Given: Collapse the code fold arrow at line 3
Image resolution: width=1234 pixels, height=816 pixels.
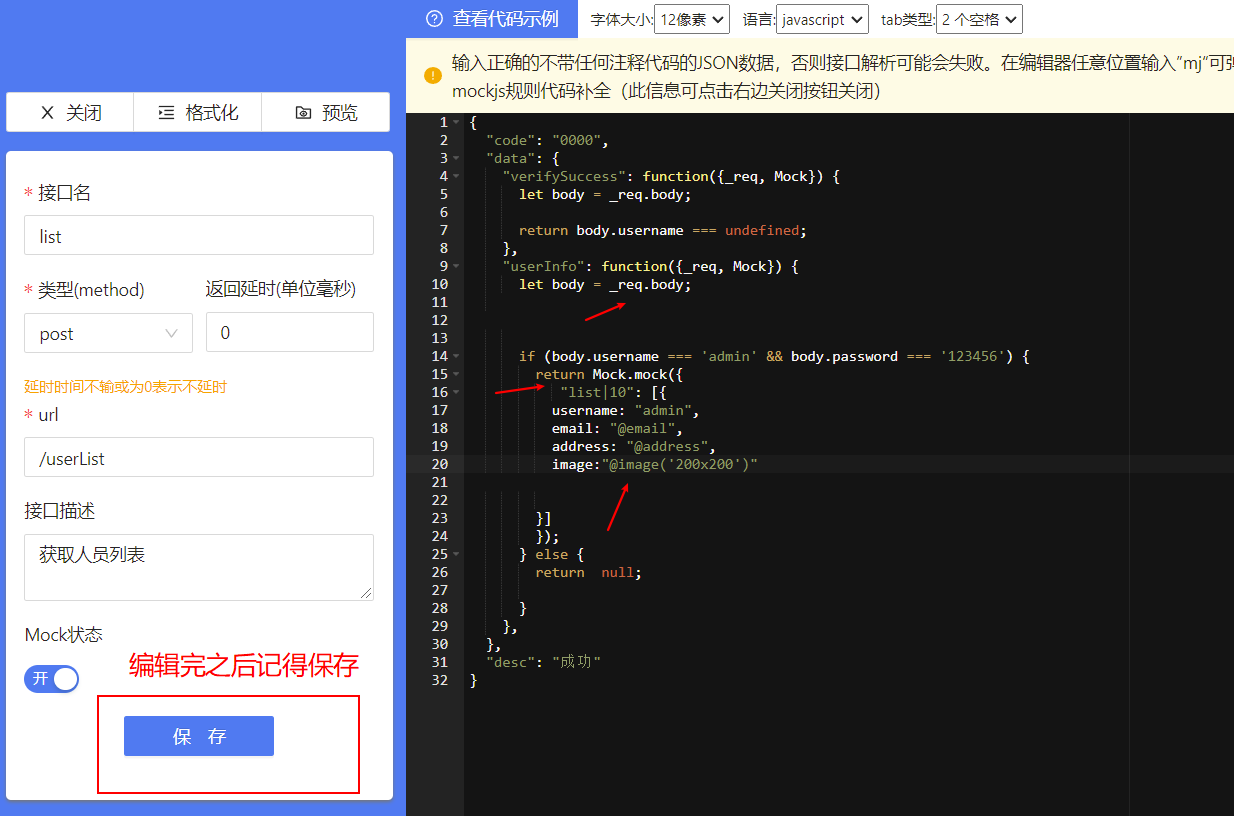Looking at the screenshot, I should click(x=456, y=159).
